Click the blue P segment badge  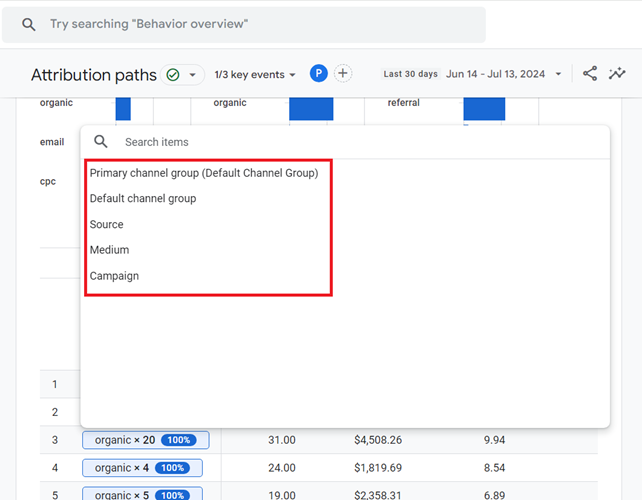pyautogui.click(x=319, y=74)
